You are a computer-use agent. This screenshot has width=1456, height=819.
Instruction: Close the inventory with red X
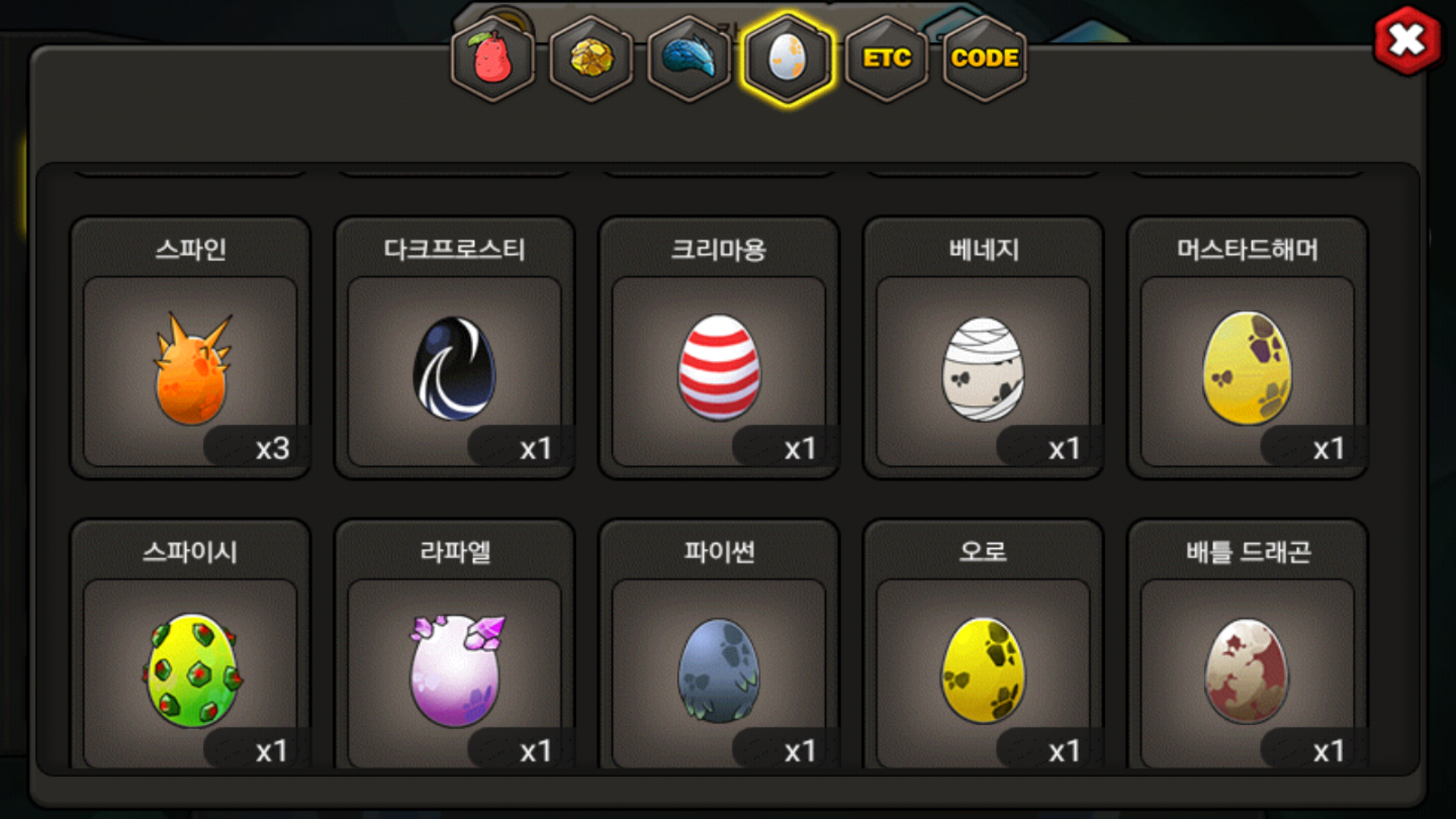point(1407,40)
